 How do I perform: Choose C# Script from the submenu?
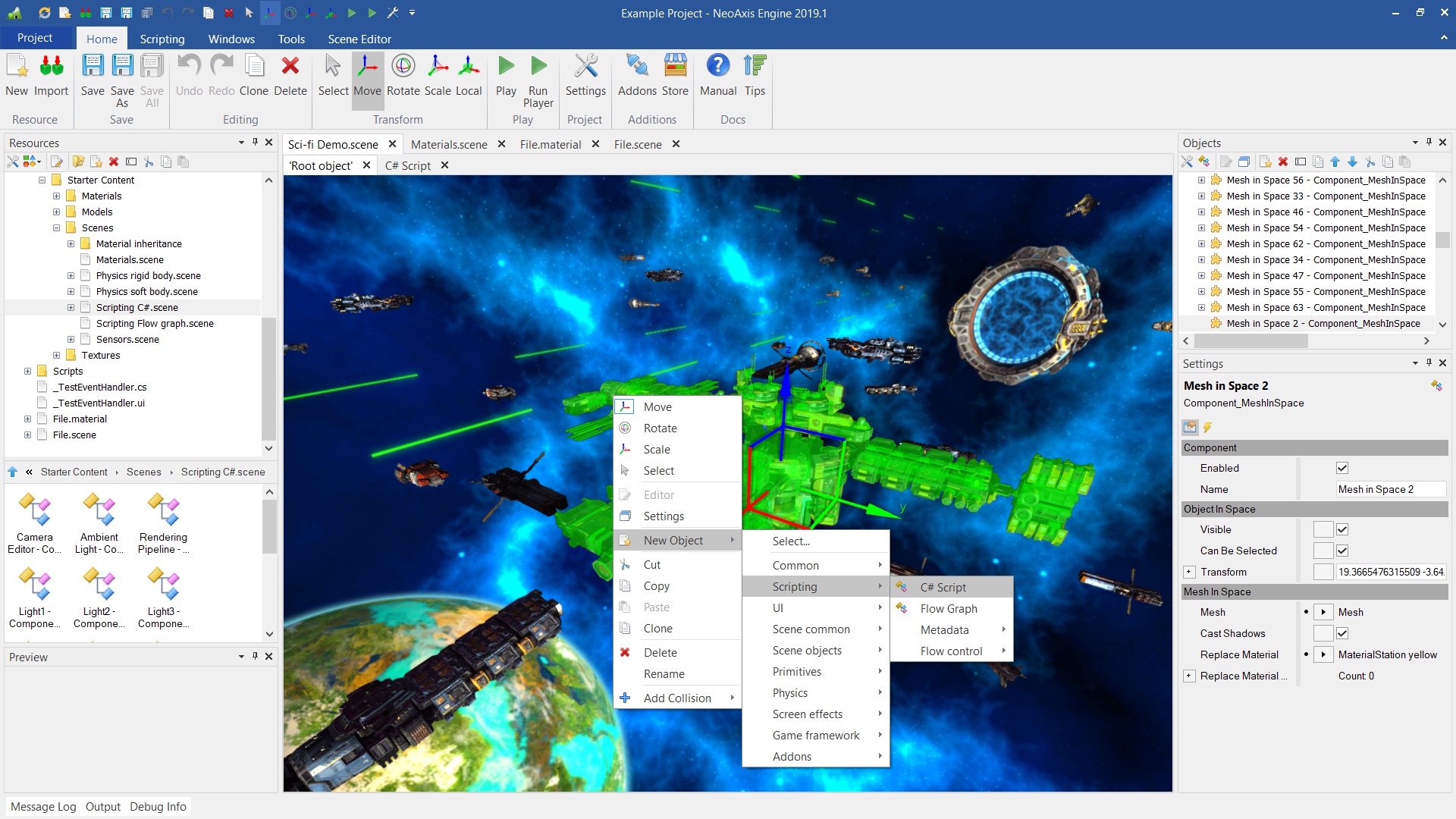[943, 588]
